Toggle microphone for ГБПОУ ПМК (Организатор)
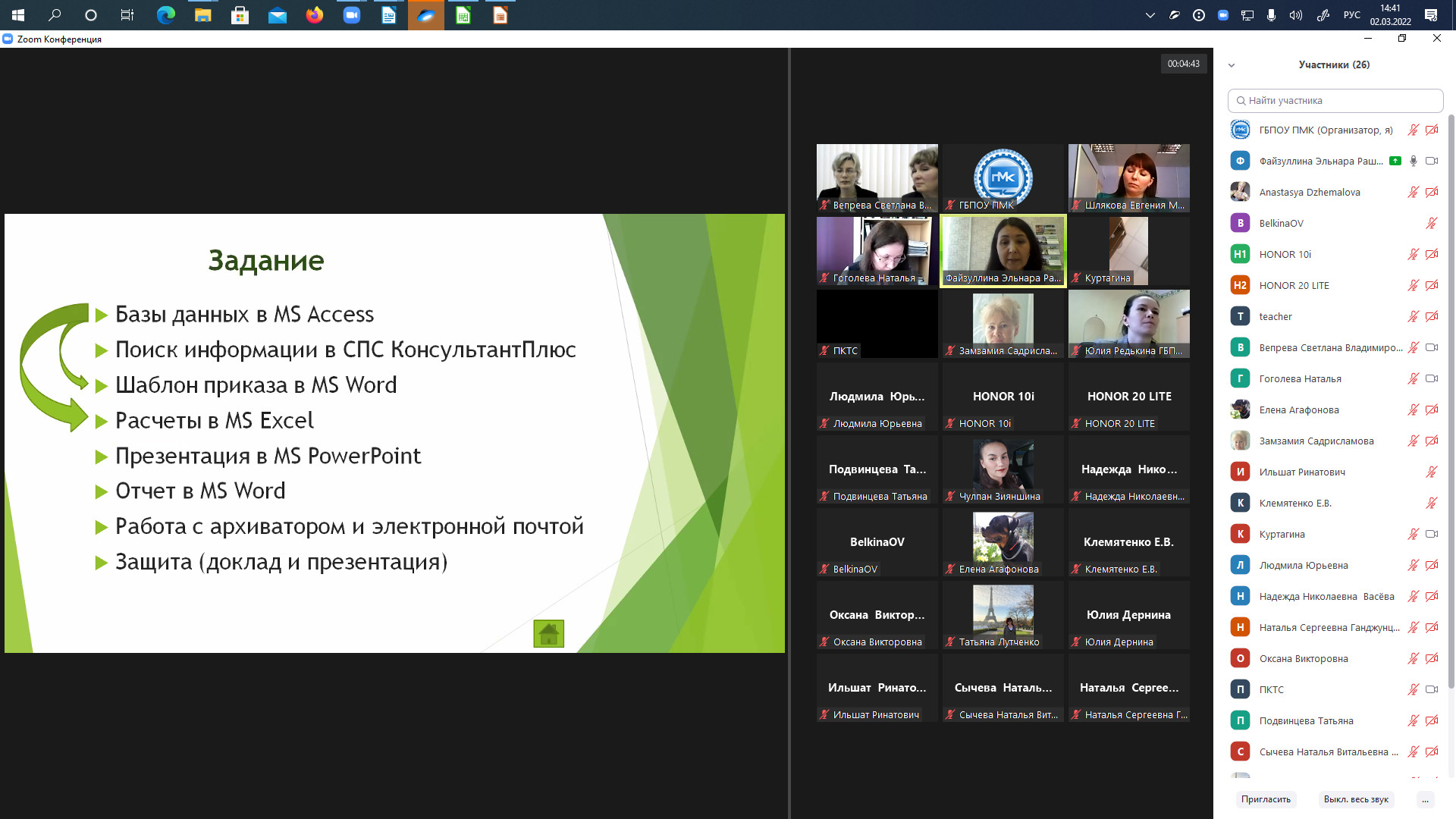 (x=1413, y=130)
